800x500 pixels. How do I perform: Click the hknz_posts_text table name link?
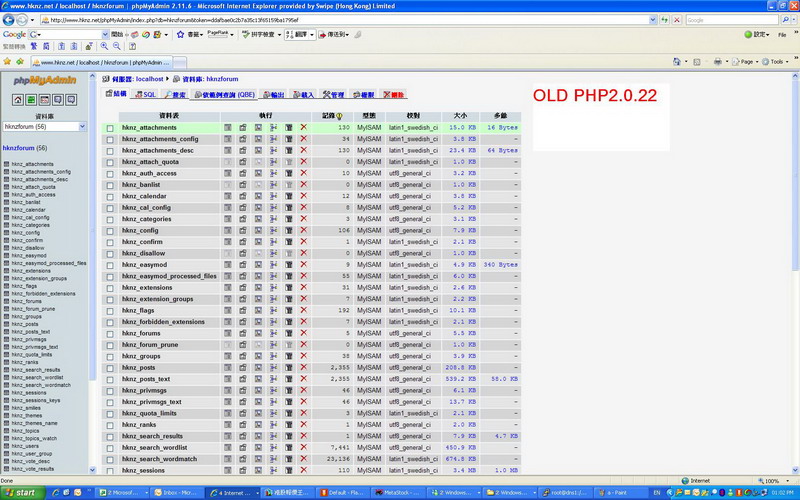point(152,378)
